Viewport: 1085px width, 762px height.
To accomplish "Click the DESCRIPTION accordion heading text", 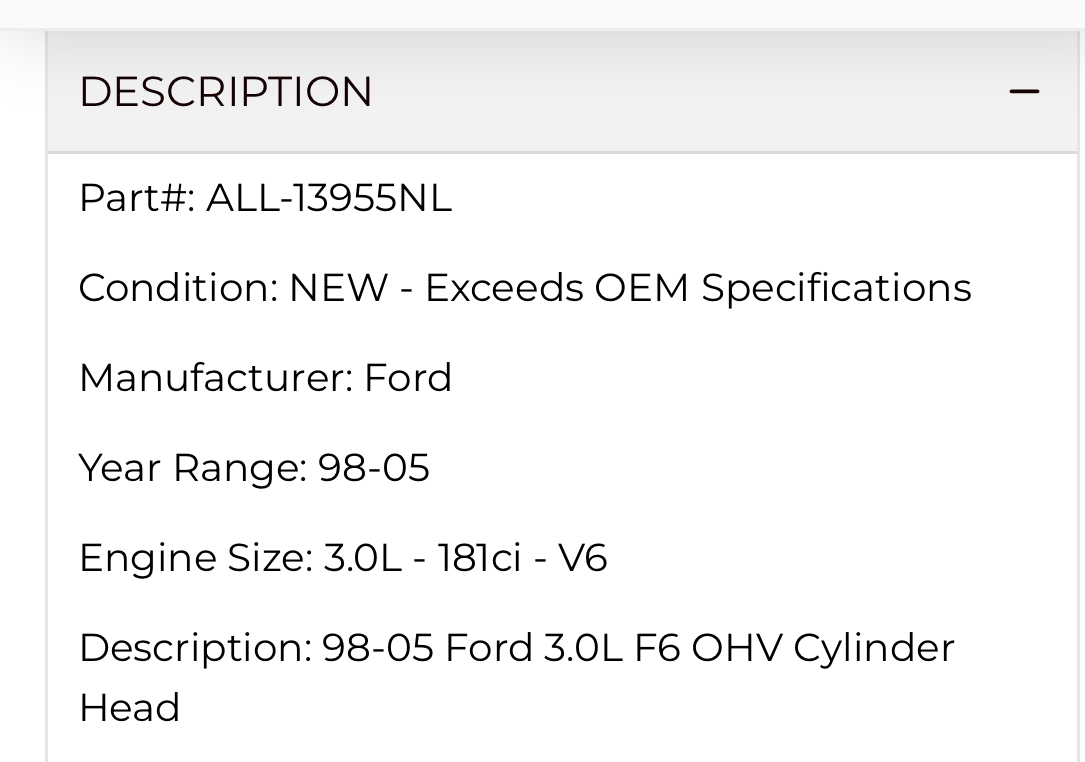I will 226,92.
